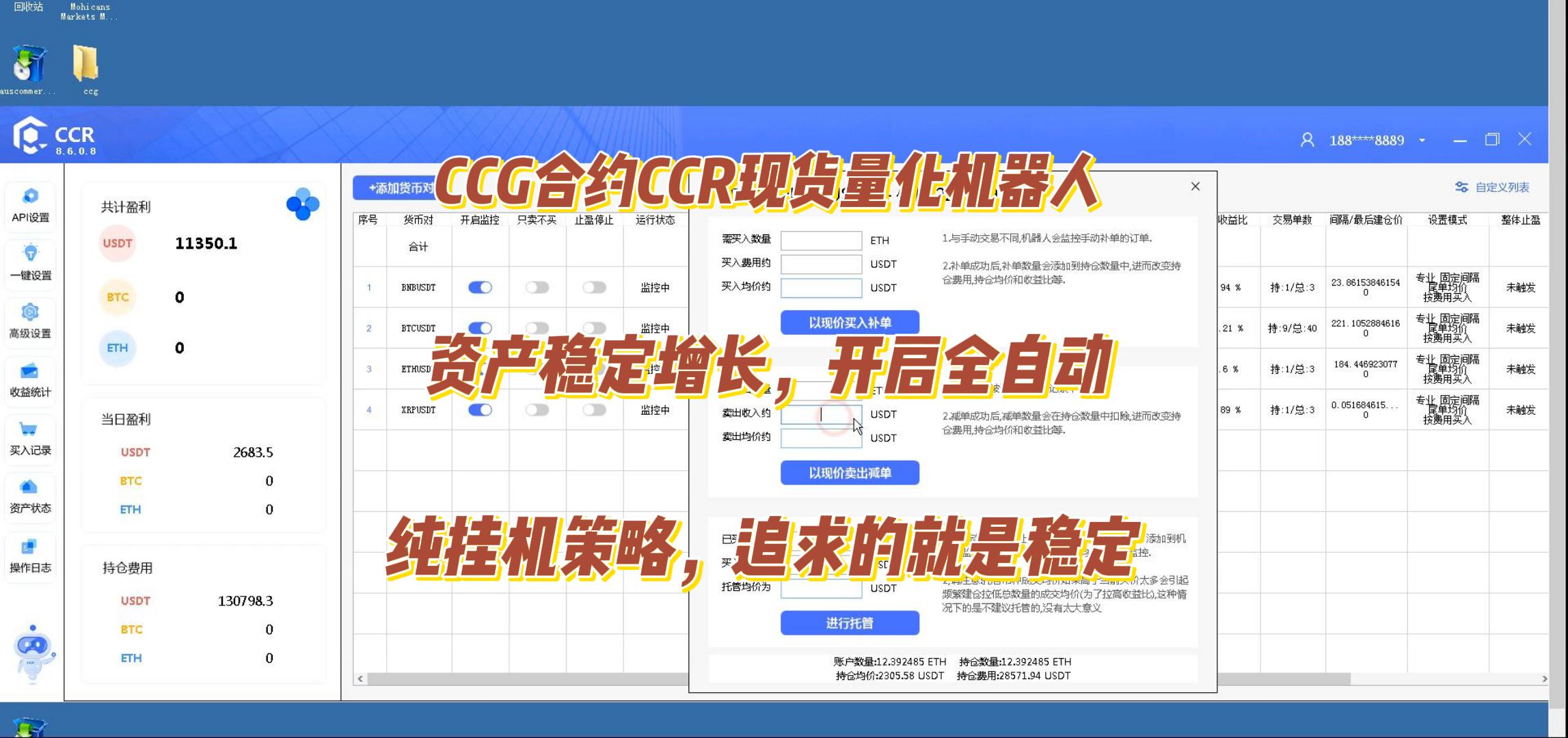Click the 买入均价约 USDT input field
The width and height of the screenshot is (1568, 738).
click(821, 288)
